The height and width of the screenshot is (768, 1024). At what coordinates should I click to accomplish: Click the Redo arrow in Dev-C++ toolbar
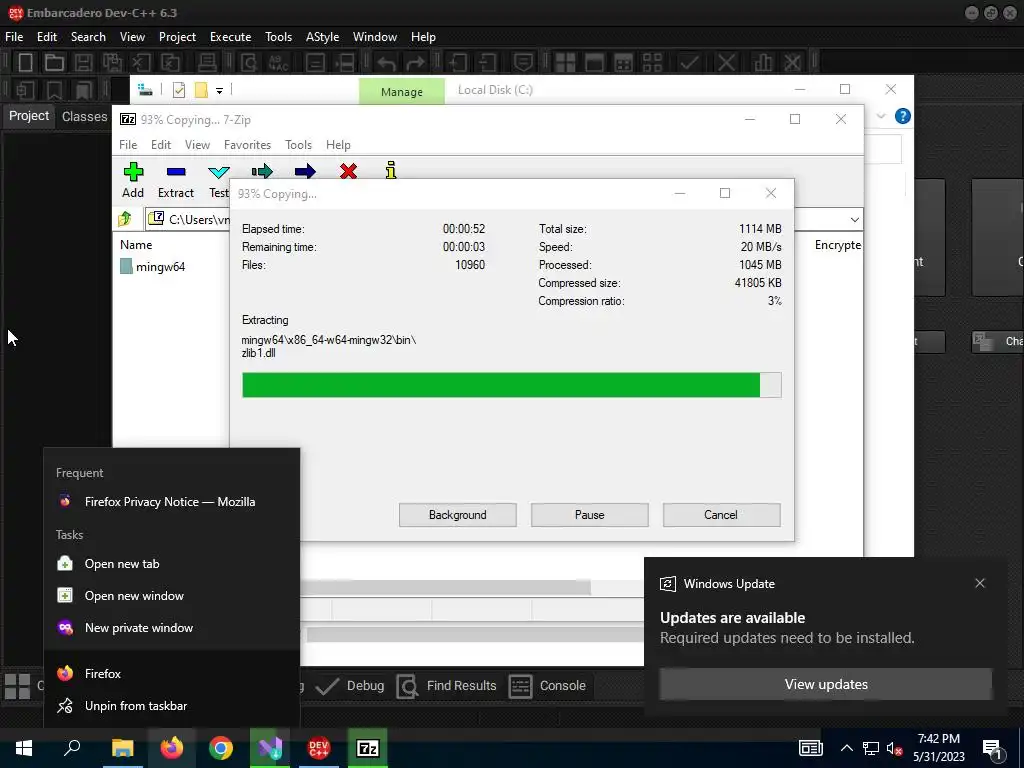415,63
